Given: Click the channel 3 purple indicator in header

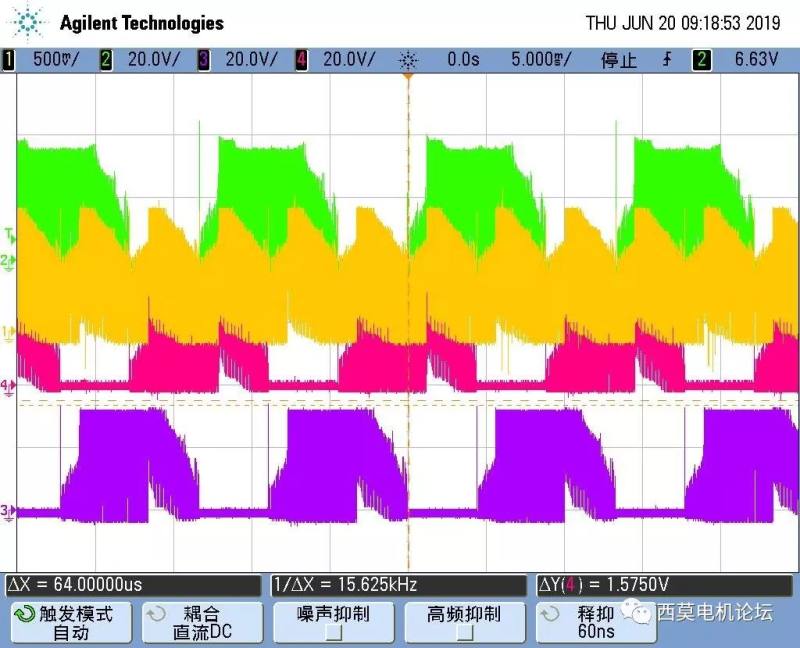Looking at the screenshot, I should (204, 60).
